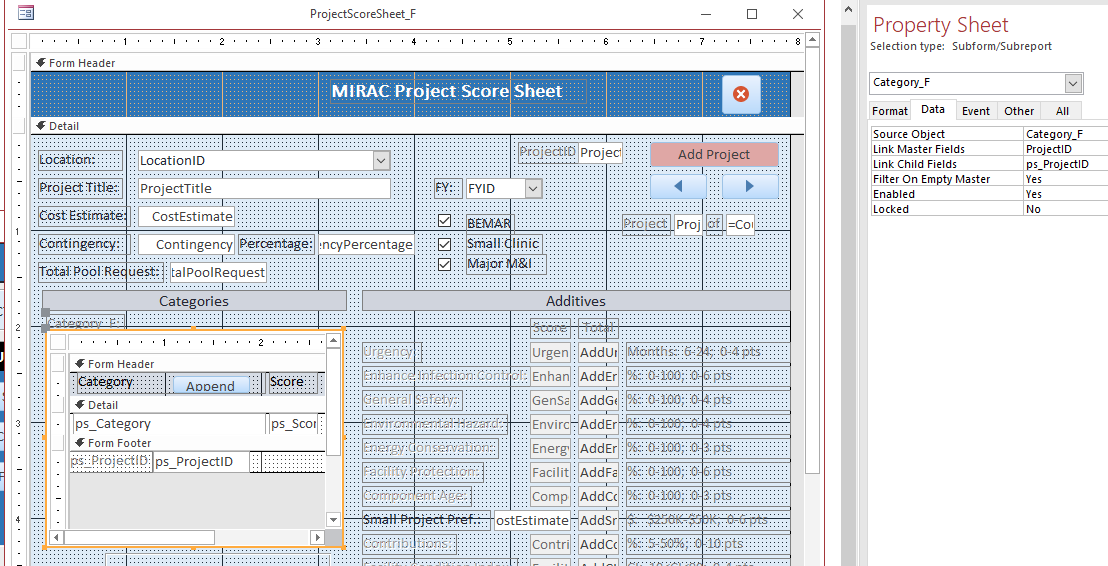
Task: Click the red X close form button
Action: [x=741, y=94]
